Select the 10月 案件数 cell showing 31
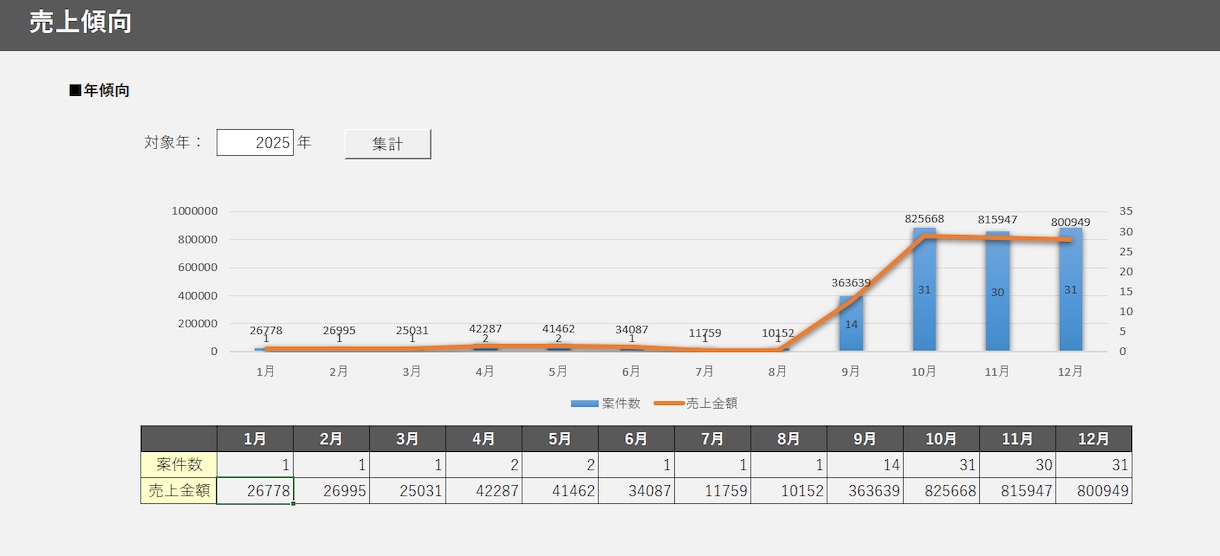This screenshot has height=556, width=1220. 941,465
